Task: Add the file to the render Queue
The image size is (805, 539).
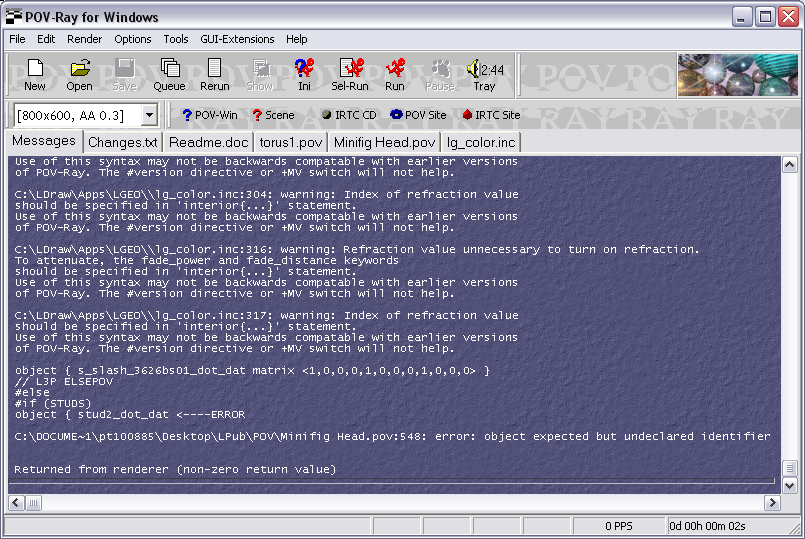Action: click(169, 75)
